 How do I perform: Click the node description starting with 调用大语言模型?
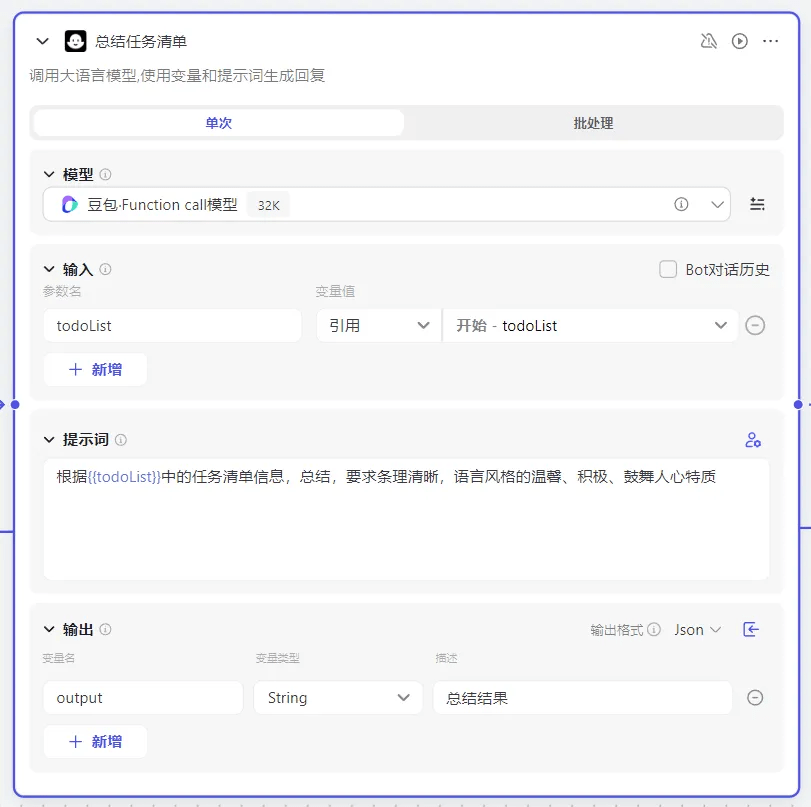pyautogui.click(x=177, y=76)
